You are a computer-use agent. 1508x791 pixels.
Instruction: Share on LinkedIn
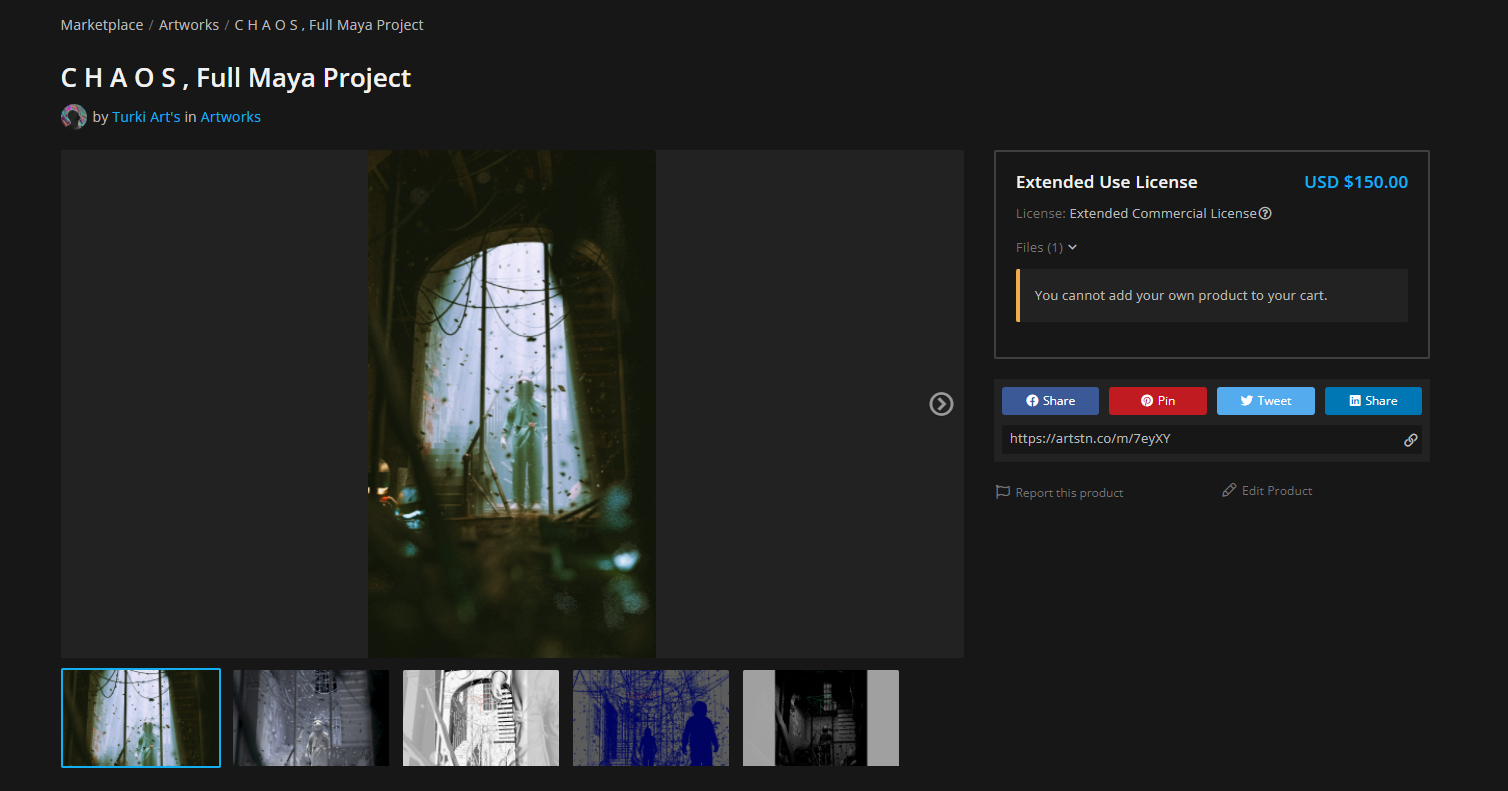point(1373,401)
